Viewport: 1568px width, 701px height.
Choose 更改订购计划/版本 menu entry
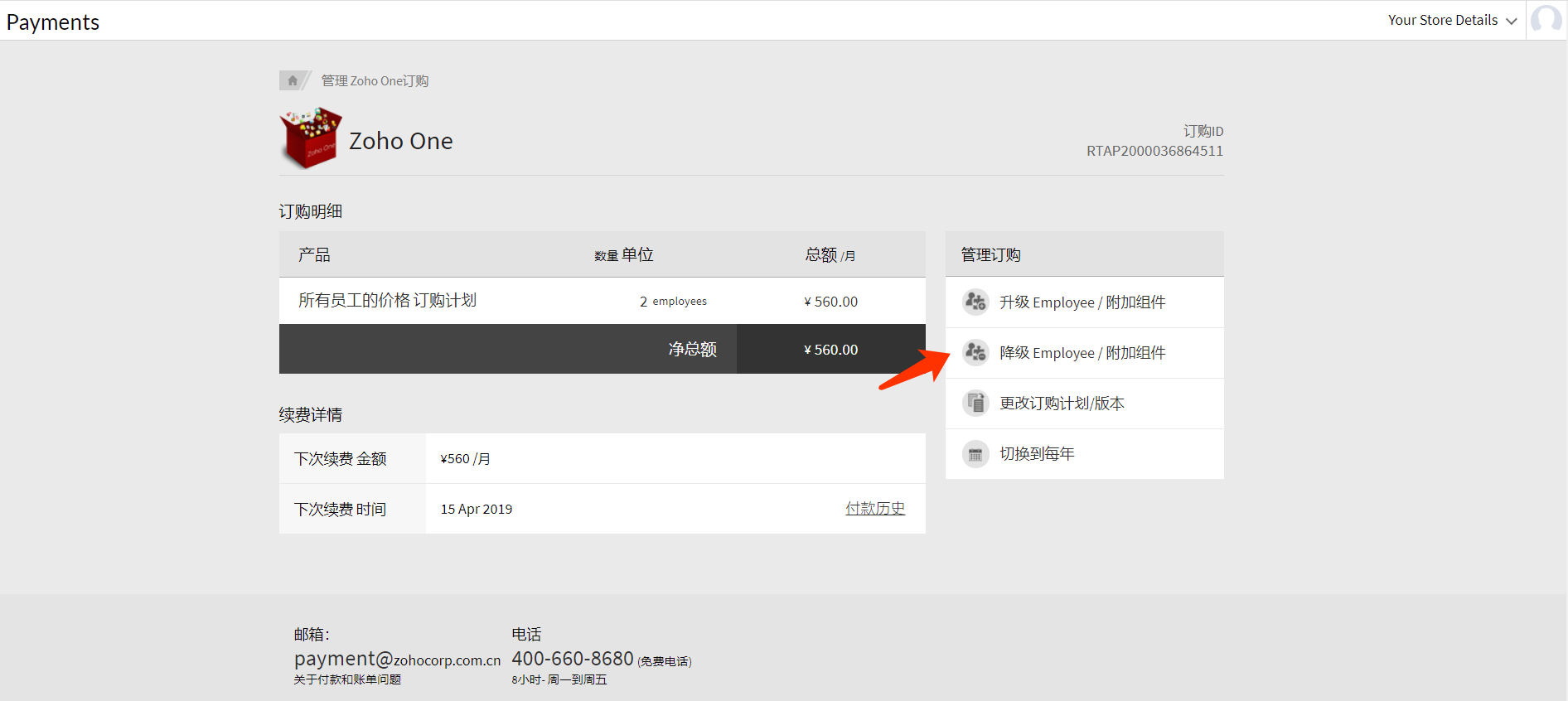pyautogui.click(x=1062, y=404)
